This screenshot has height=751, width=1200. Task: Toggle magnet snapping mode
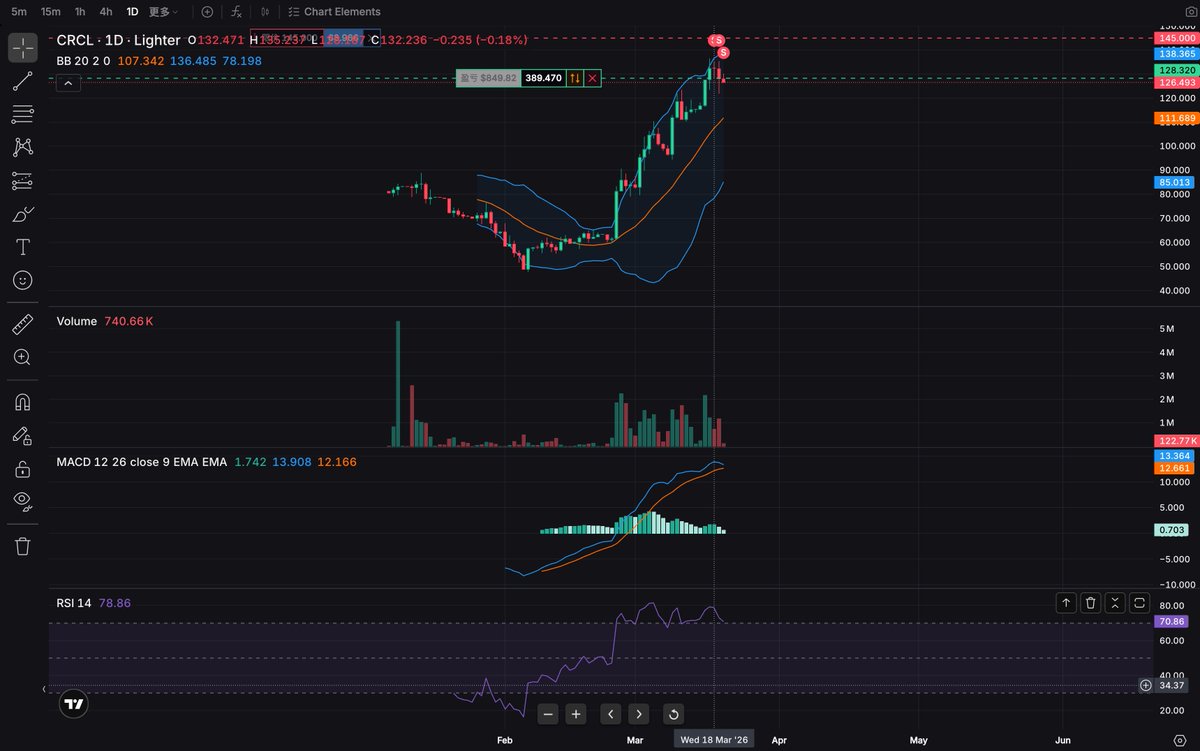pos(22,402)
